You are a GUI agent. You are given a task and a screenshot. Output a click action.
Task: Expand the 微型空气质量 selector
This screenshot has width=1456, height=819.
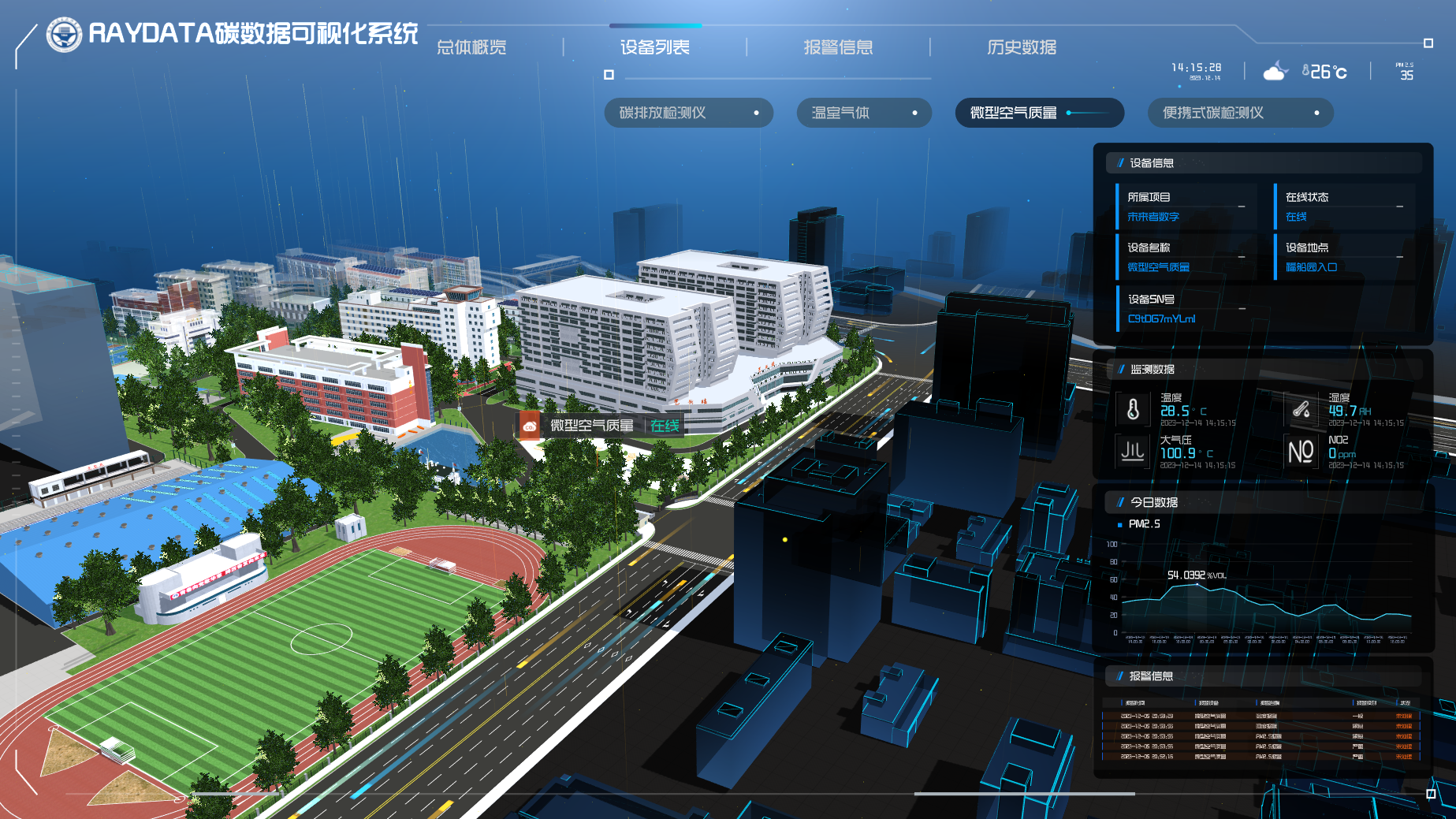point(1039,113)
